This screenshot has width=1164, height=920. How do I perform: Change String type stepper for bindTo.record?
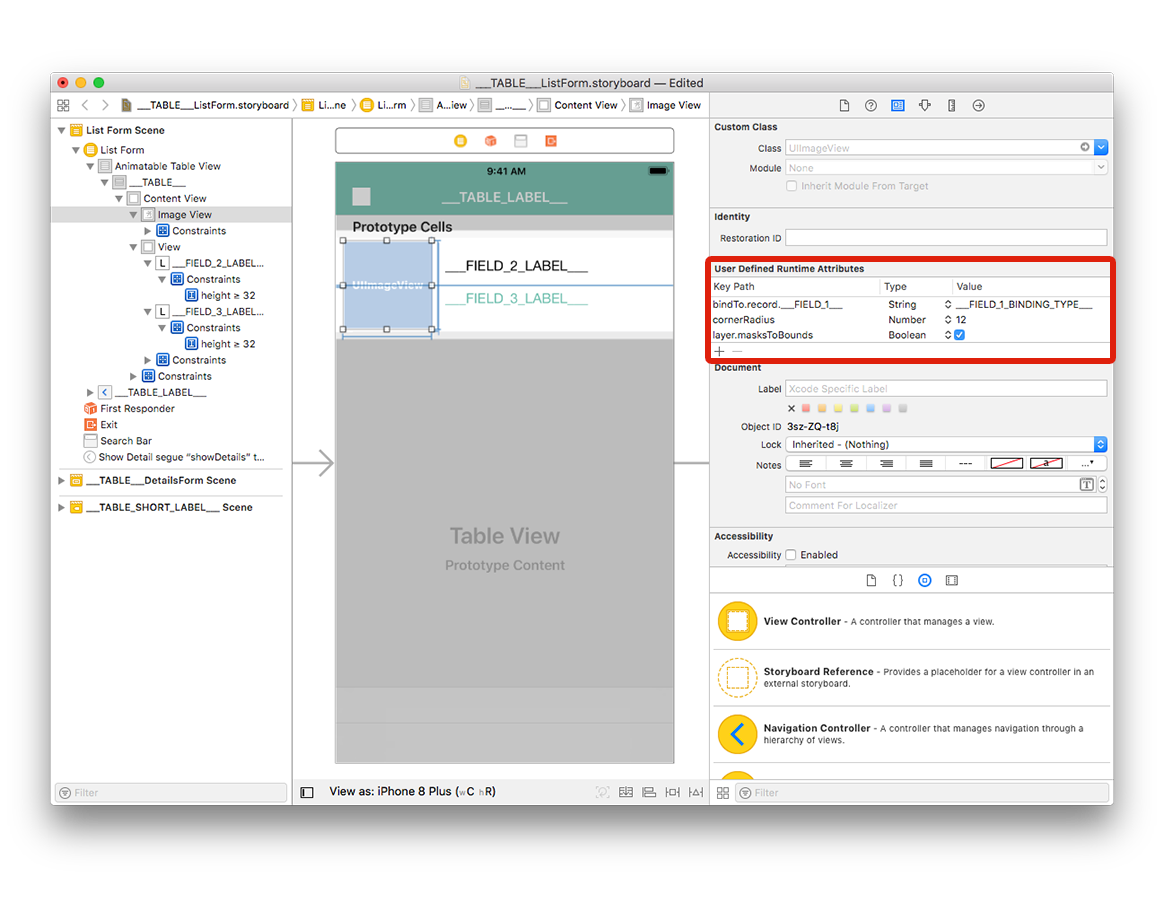pos(948,304)
